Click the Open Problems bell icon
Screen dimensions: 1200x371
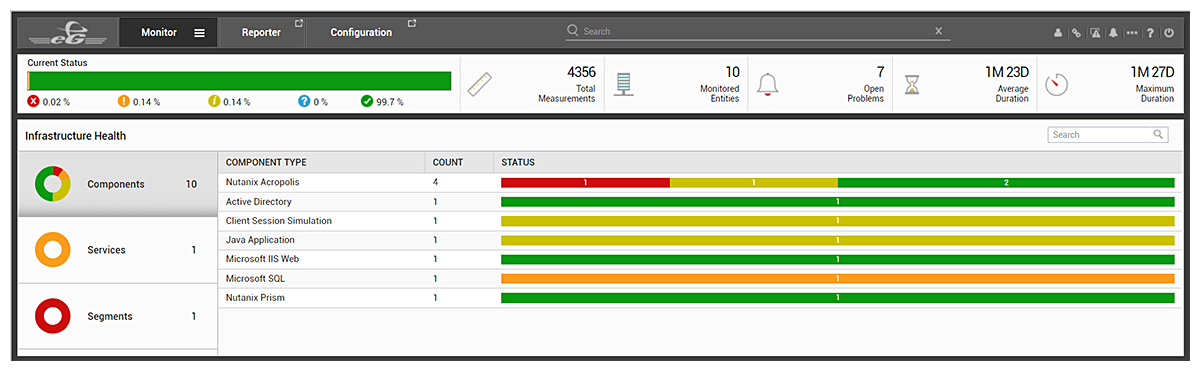767,85
